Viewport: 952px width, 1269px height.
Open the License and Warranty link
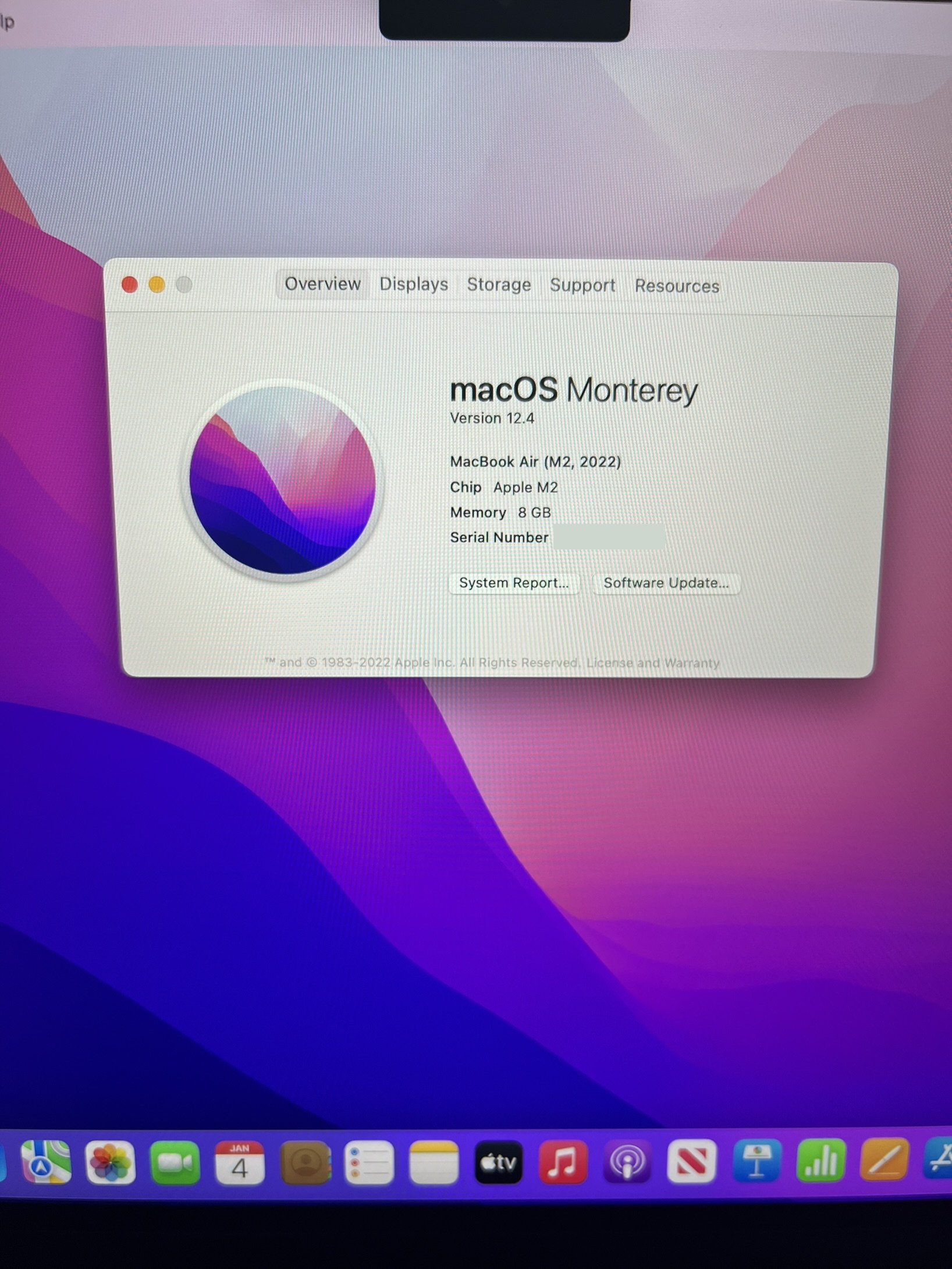[653, 663]
